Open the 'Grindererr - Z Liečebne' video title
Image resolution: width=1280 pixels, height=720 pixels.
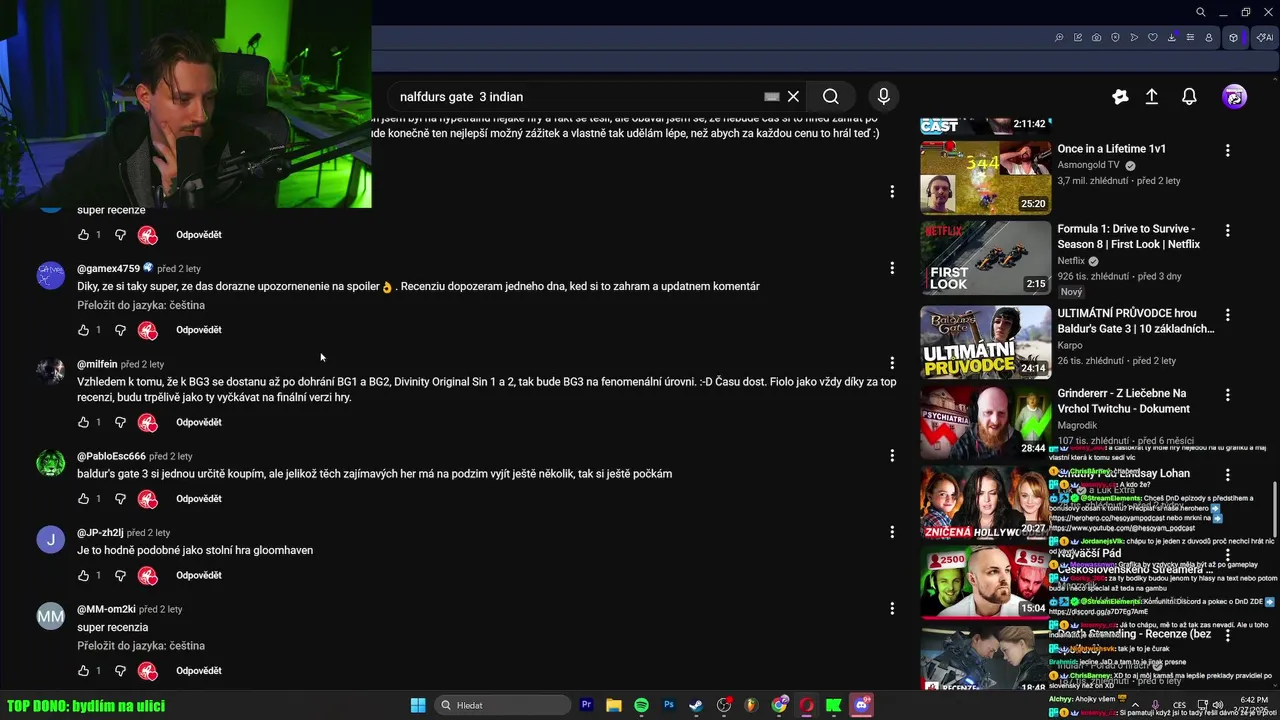tap(1123, 401)
